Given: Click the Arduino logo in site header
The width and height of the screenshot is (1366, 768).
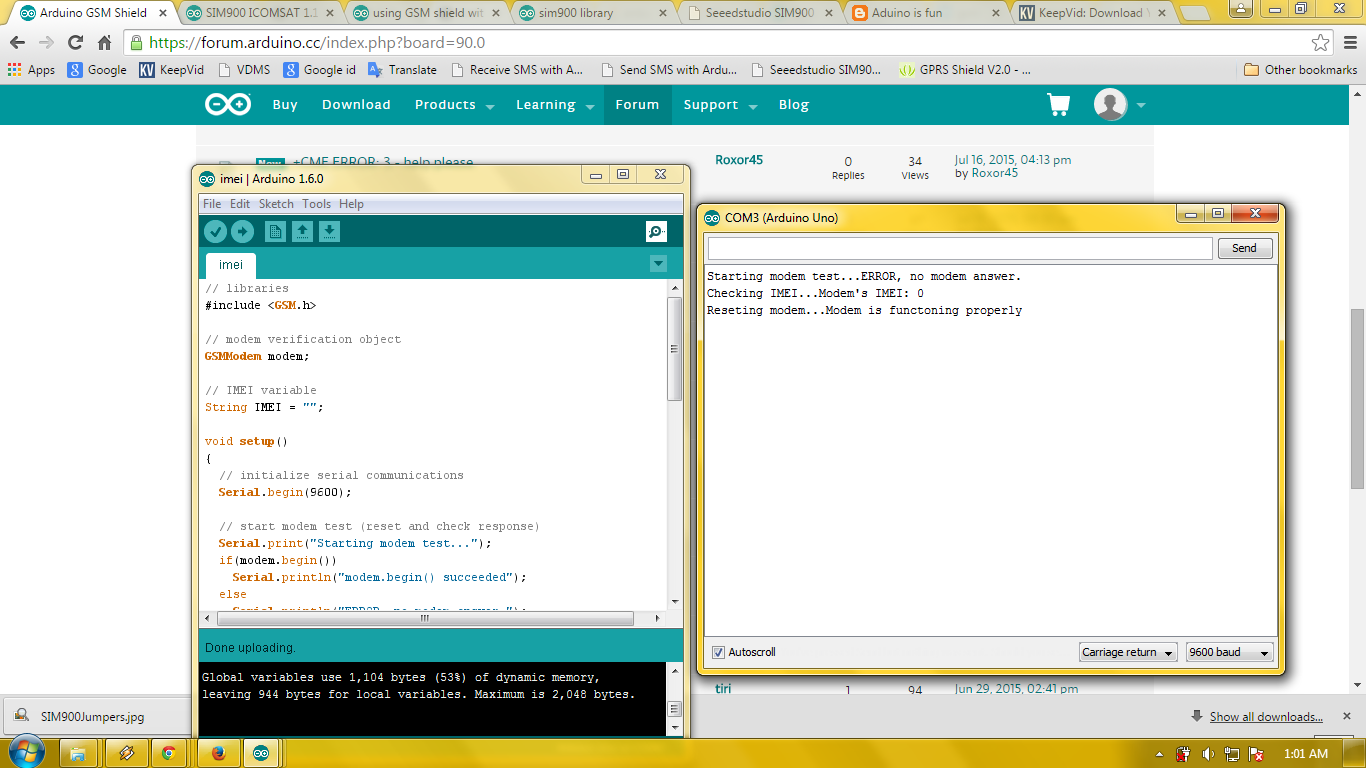Looking at the screenshot, I should (228, 105).
